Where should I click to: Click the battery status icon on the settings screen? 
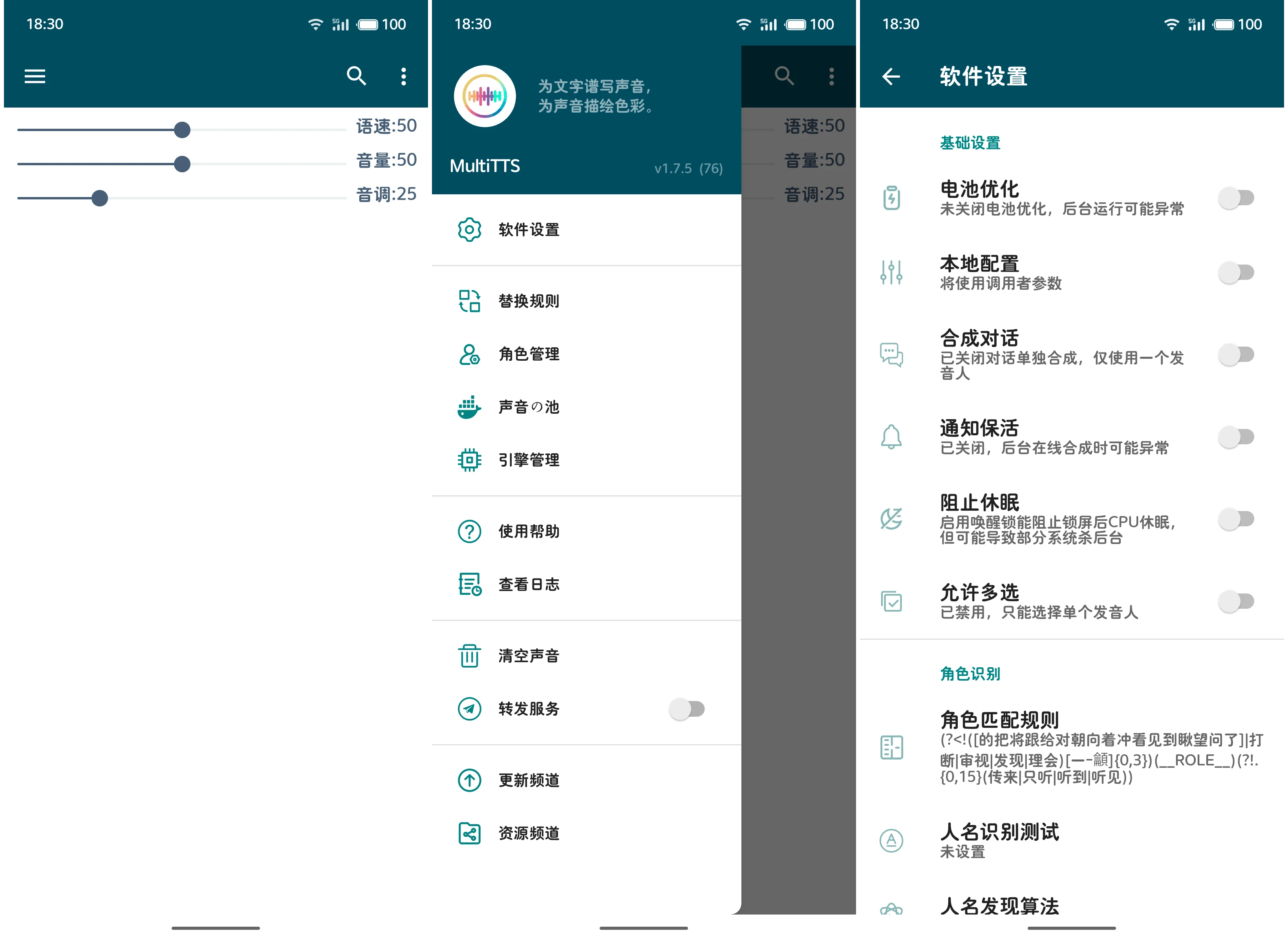click(1223, 24)
